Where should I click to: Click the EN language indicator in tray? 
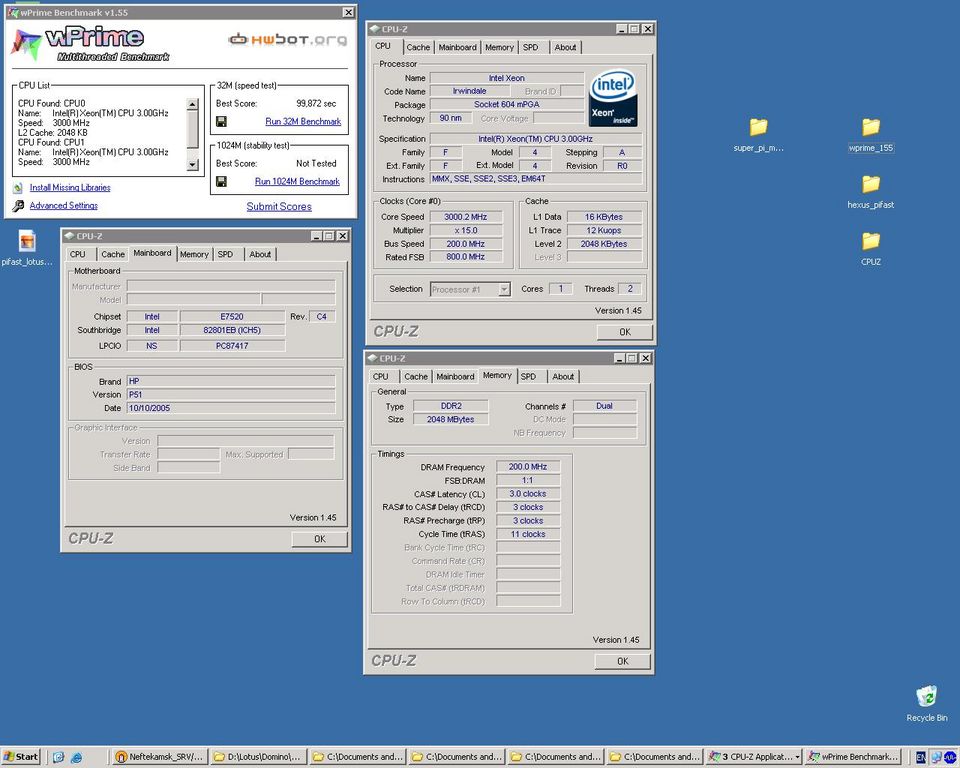[920, 758]
